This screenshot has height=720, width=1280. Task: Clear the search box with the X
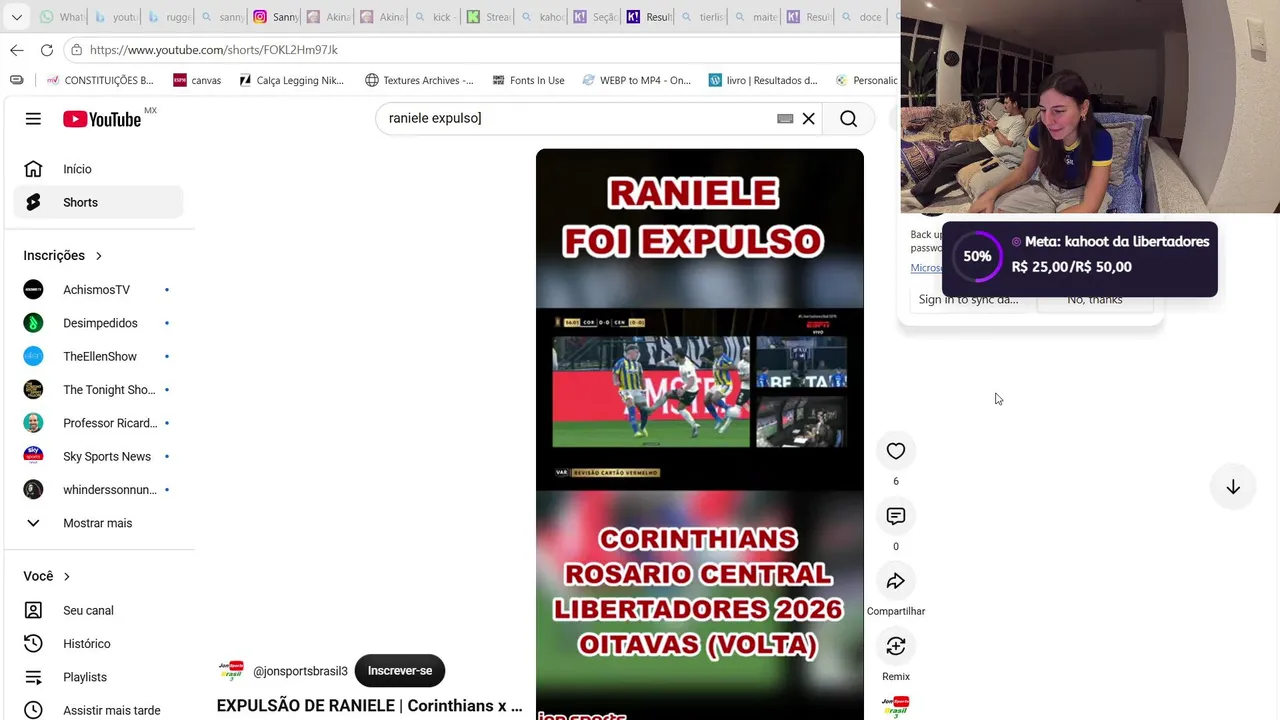point(809,119)
